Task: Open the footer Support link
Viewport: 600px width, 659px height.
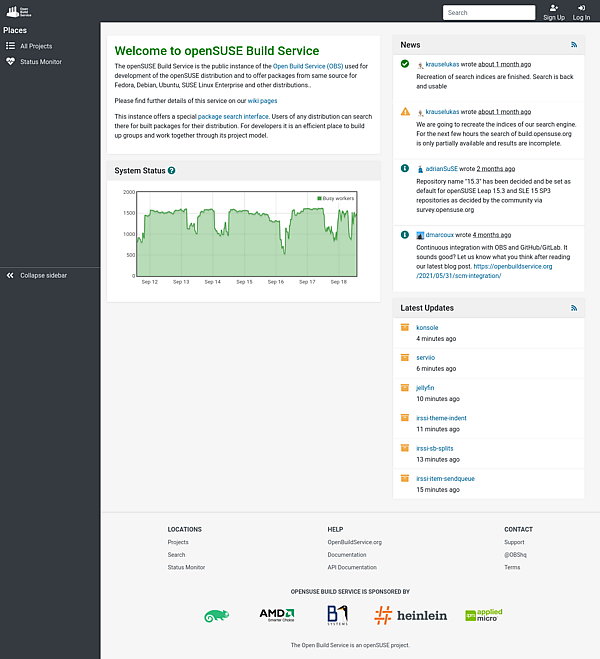Action: click(x=514, y=542)
